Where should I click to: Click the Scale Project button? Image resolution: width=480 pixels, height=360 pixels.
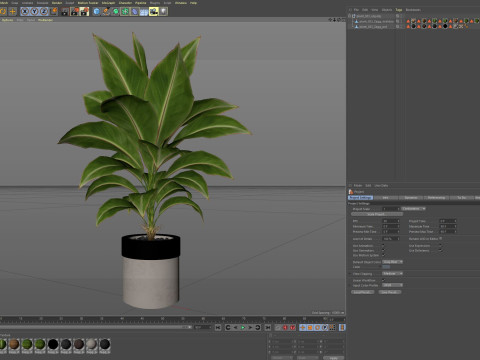point(377,214)
